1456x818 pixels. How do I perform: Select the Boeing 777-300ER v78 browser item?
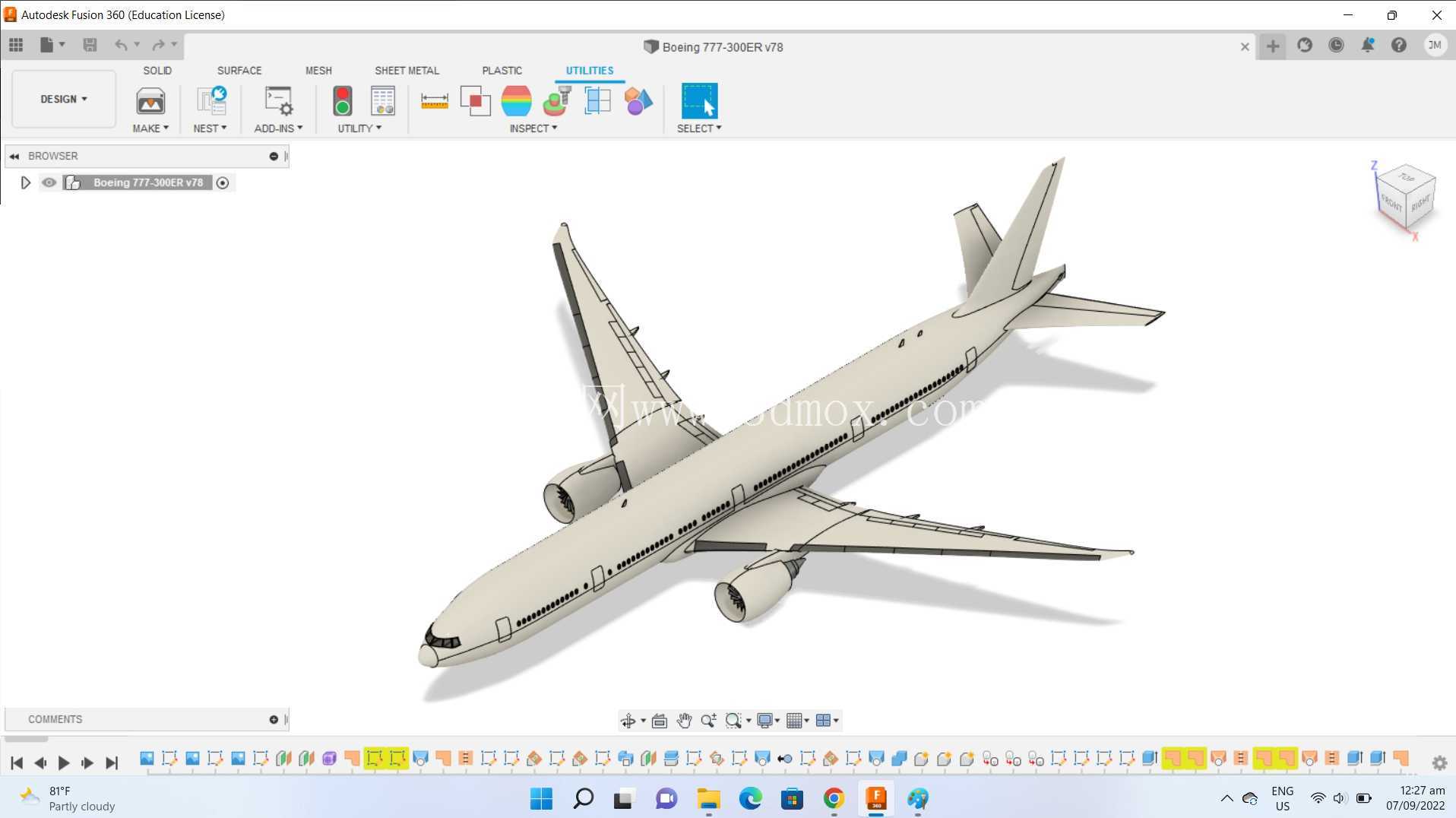pyautogui.click(x=148, y=182)
